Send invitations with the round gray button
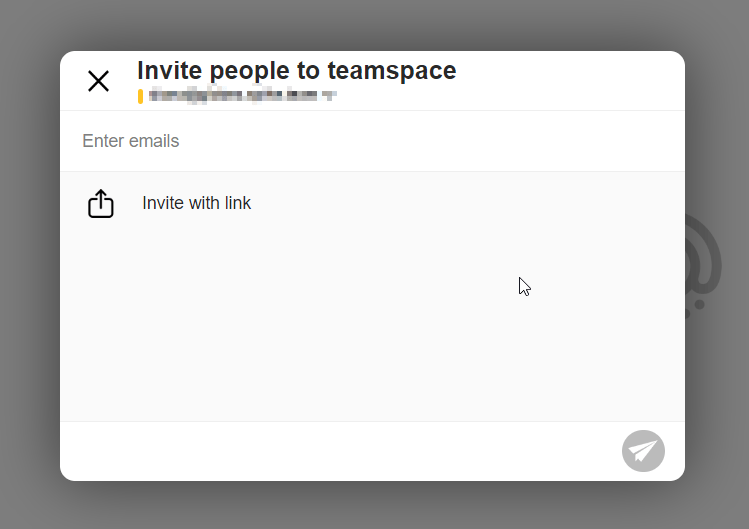The height and width of the screenshot is (529, 749). pos(643,451)
